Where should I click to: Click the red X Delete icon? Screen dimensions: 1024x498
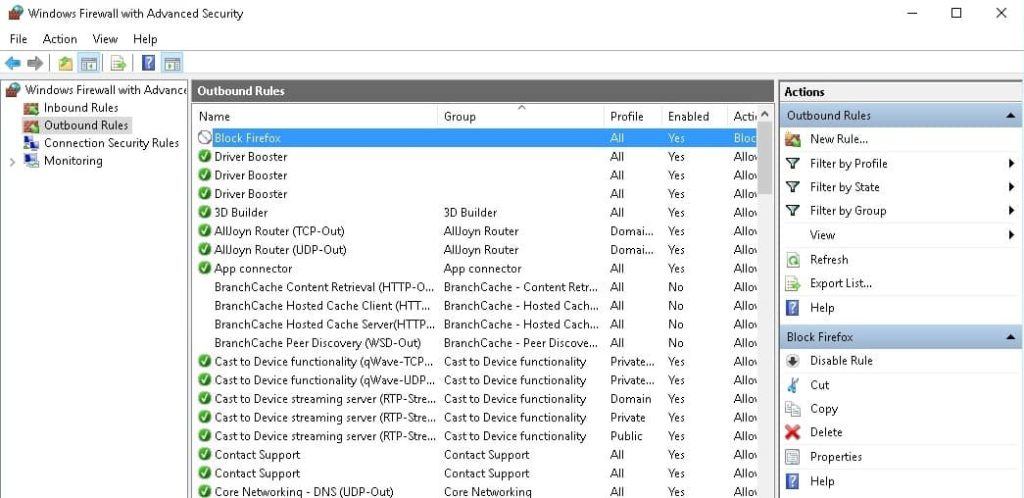(793, 432)
